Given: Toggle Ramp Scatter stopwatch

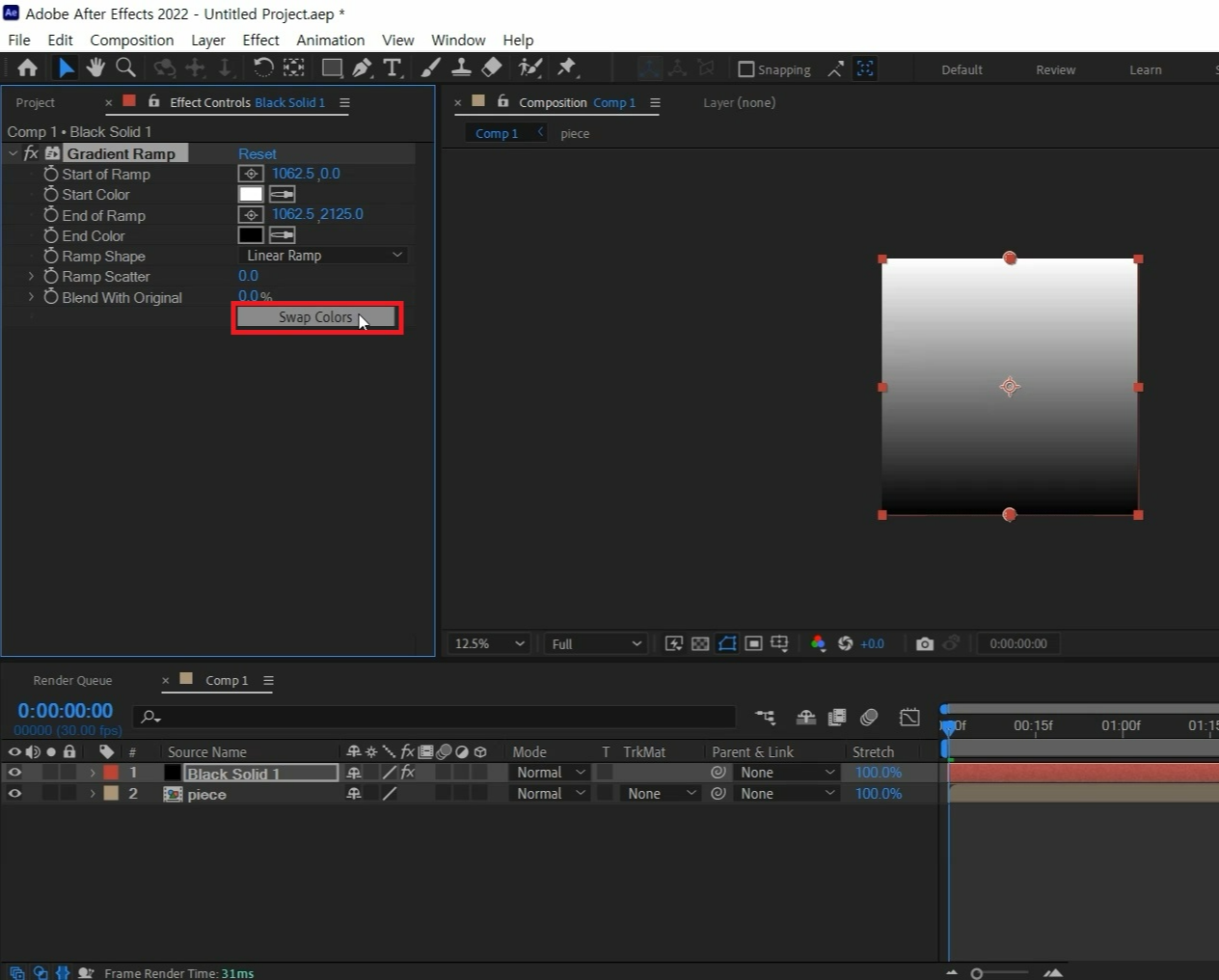Looking at the screenshot, I should [51, 276].
